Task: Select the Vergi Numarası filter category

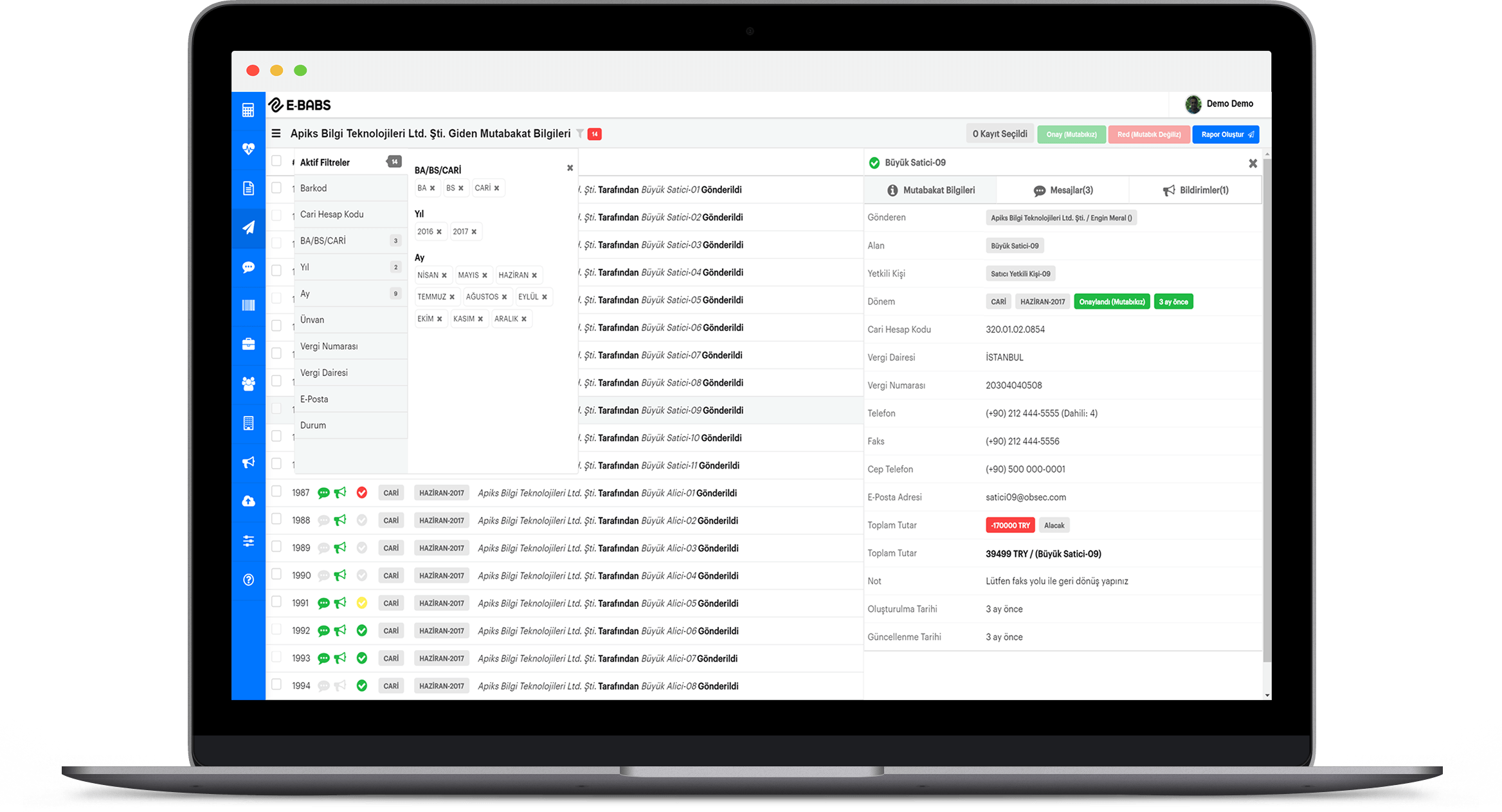Action: [x=351, y=346]
